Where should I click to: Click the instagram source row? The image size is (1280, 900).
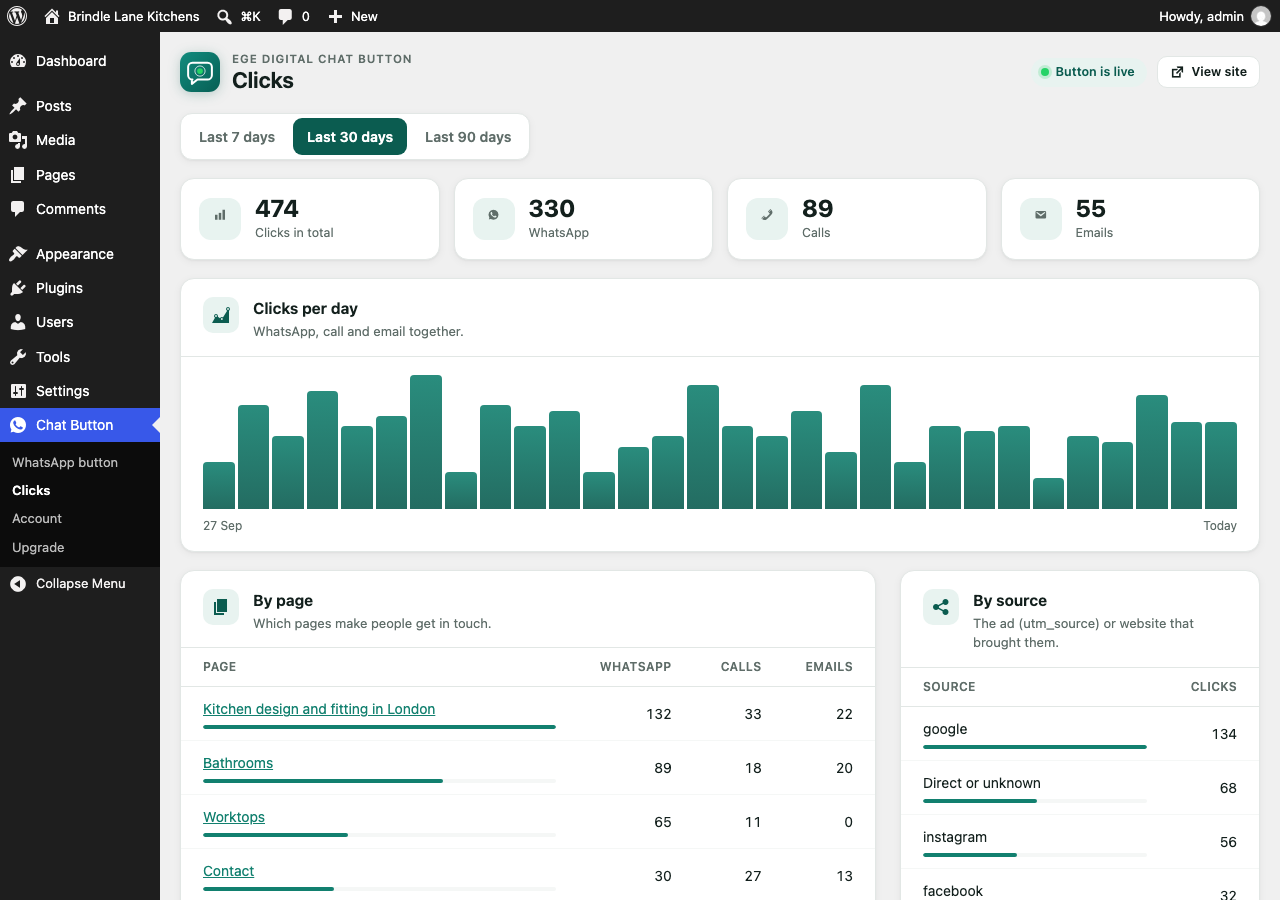click(x=1080, y=842)
